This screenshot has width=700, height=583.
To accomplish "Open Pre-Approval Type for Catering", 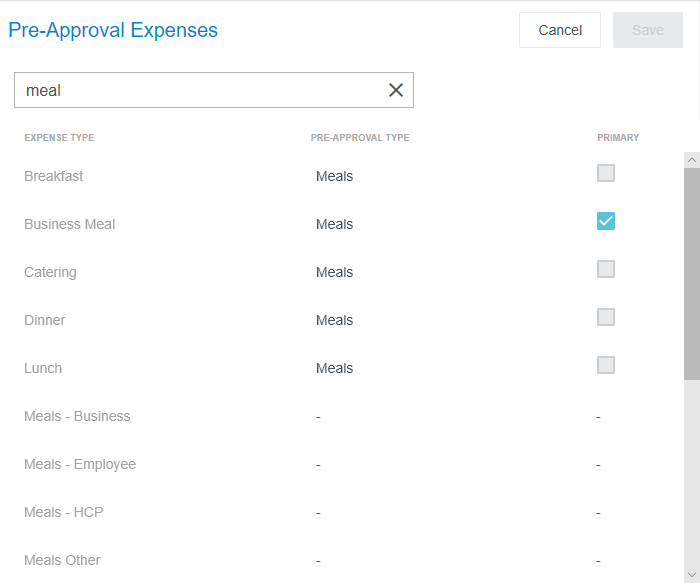I will [x=334, y=272].
